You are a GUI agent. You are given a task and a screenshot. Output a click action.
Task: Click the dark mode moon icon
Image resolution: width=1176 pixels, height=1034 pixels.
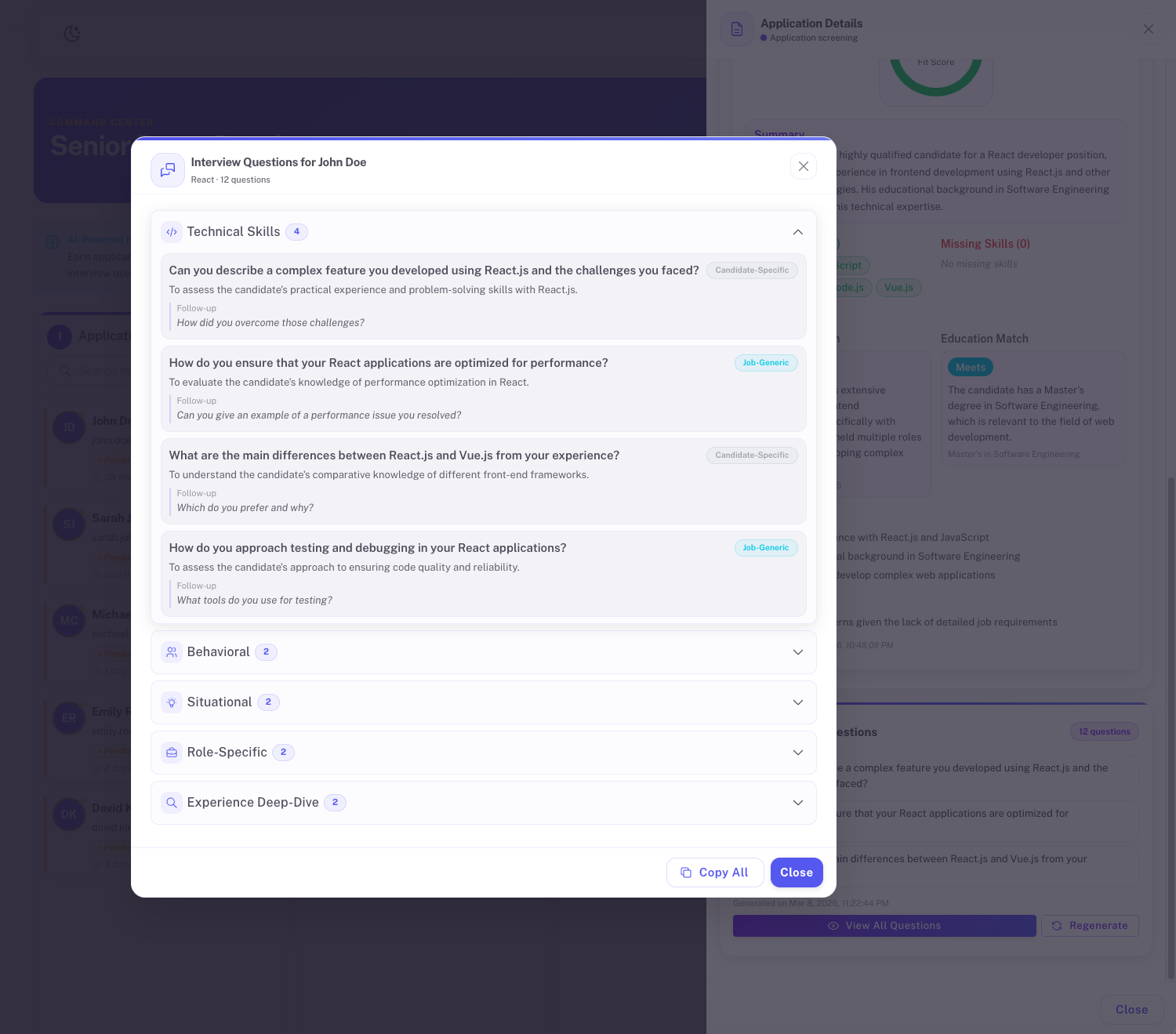click(x=71, y=34)
